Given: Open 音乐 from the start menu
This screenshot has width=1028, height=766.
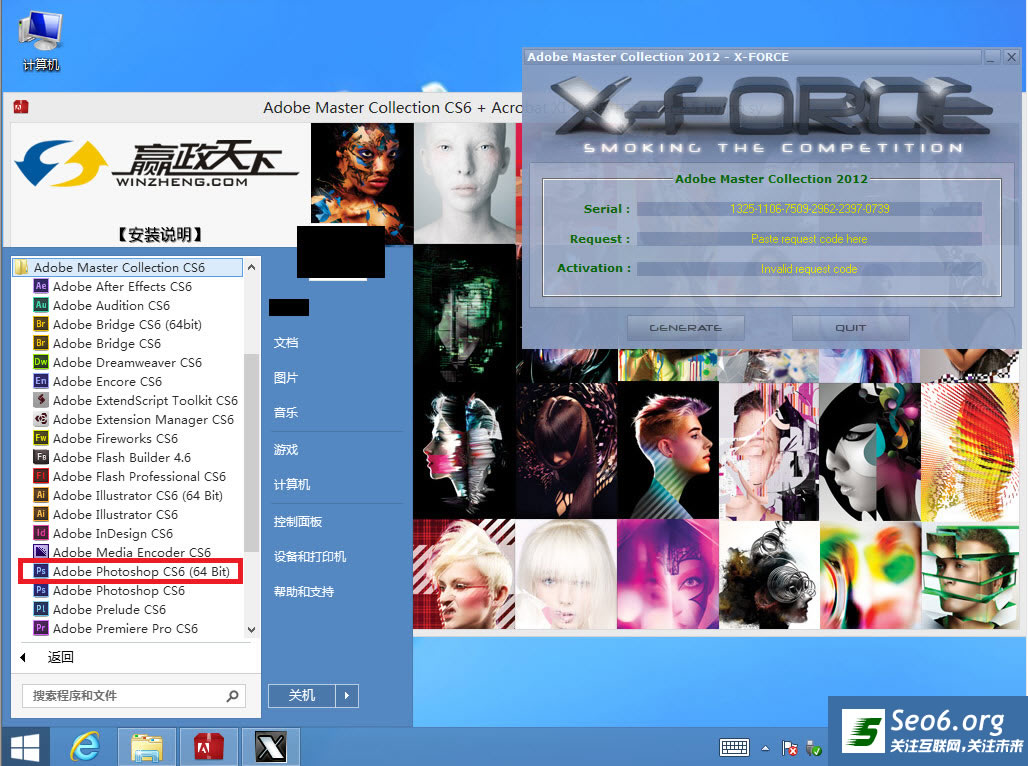Looking at the screenshot, I should click(286, 413).
